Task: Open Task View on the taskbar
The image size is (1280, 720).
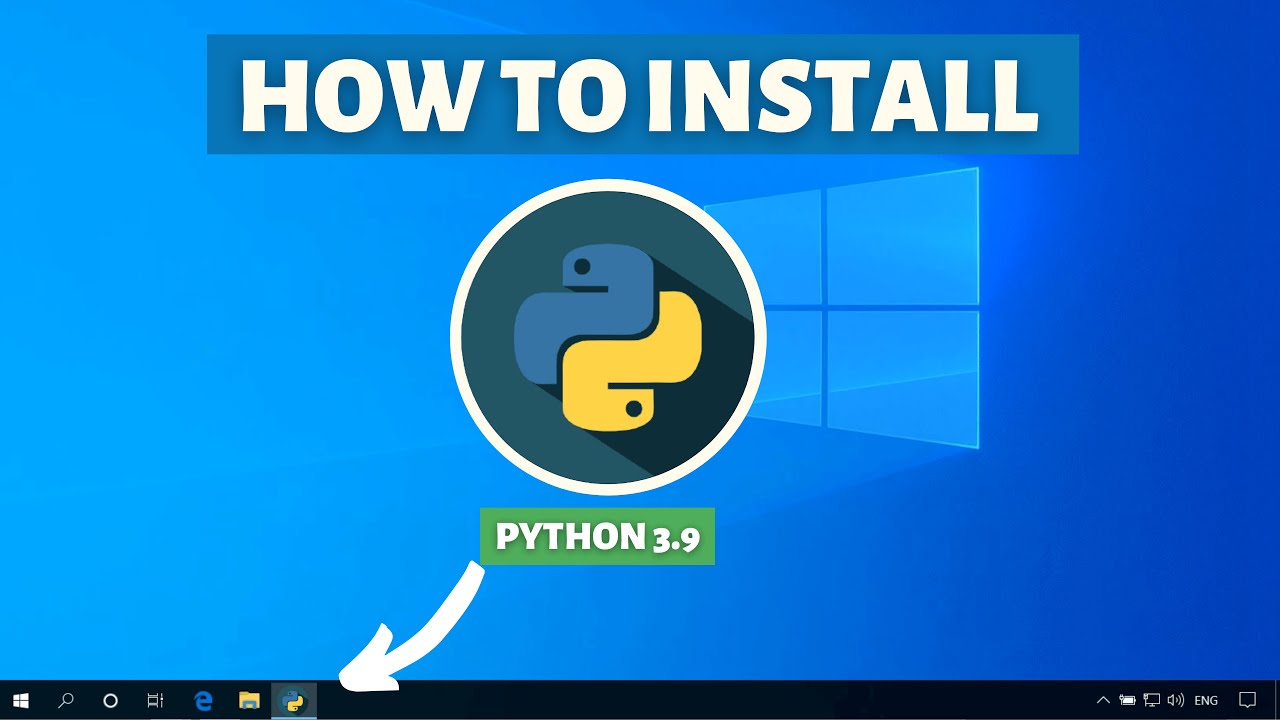Action: [x=155, y=701]
